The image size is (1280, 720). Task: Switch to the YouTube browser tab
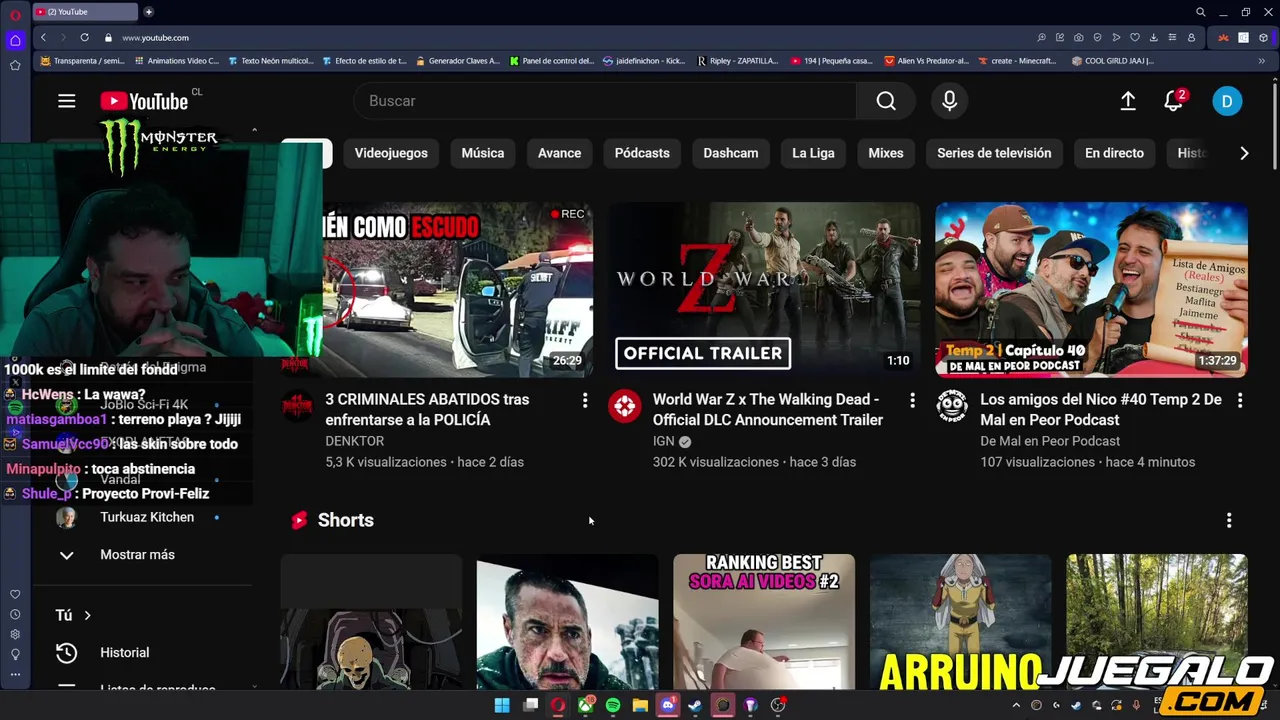point(85,12)
